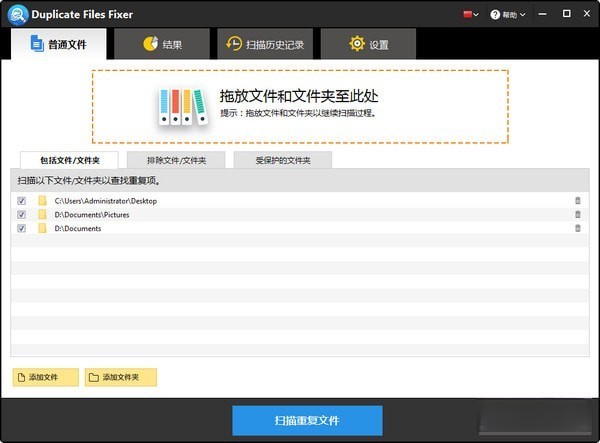Click the document icon on 普通文件 tab

(x=37, y=44)
